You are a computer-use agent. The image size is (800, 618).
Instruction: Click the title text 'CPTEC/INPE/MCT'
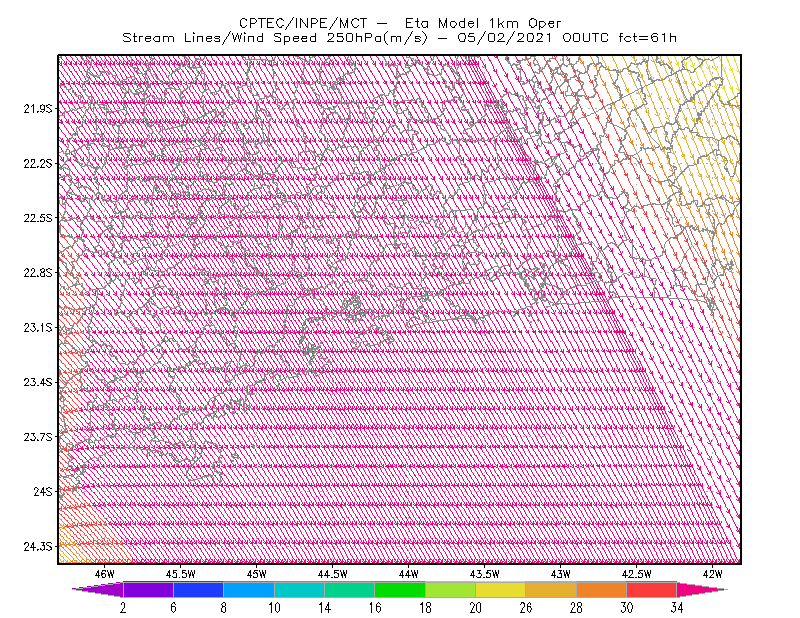[303, 23]
